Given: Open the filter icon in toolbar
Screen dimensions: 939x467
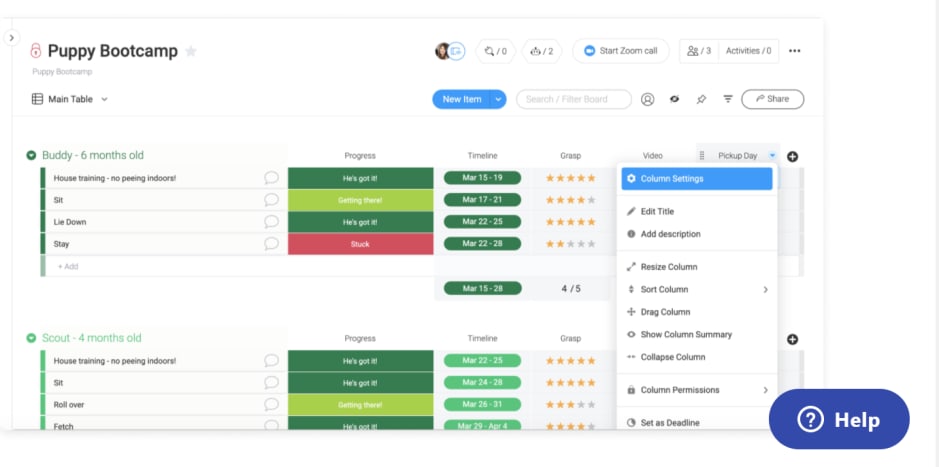Looking at the screenshot, I should click(x=728, y=99).
